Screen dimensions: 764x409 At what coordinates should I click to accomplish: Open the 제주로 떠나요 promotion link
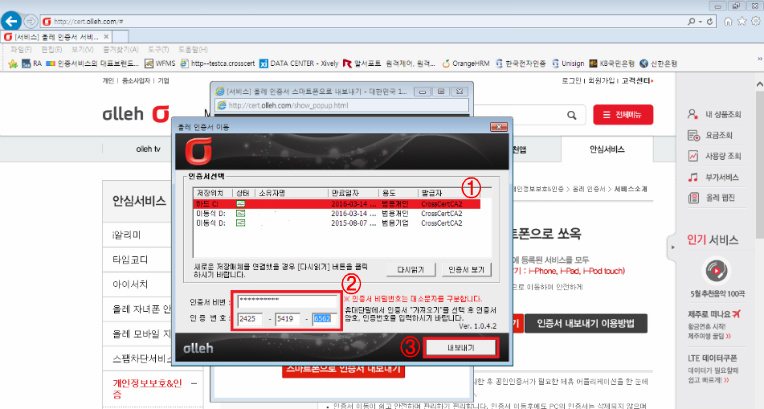pyautogui.click(x=714, y=314)
